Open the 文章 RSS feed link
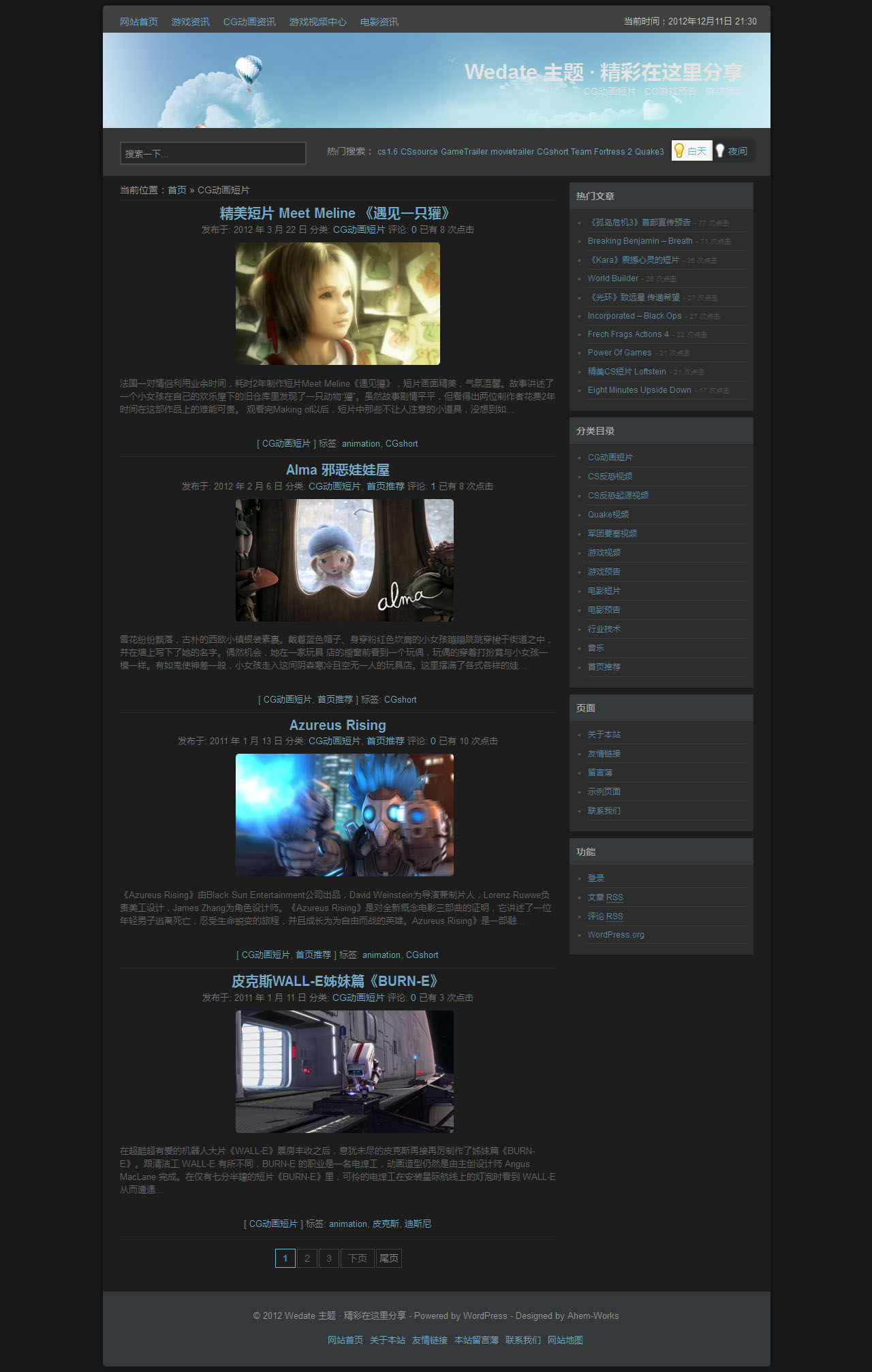The image size is (872, 1372). click(x=606, y=897)
